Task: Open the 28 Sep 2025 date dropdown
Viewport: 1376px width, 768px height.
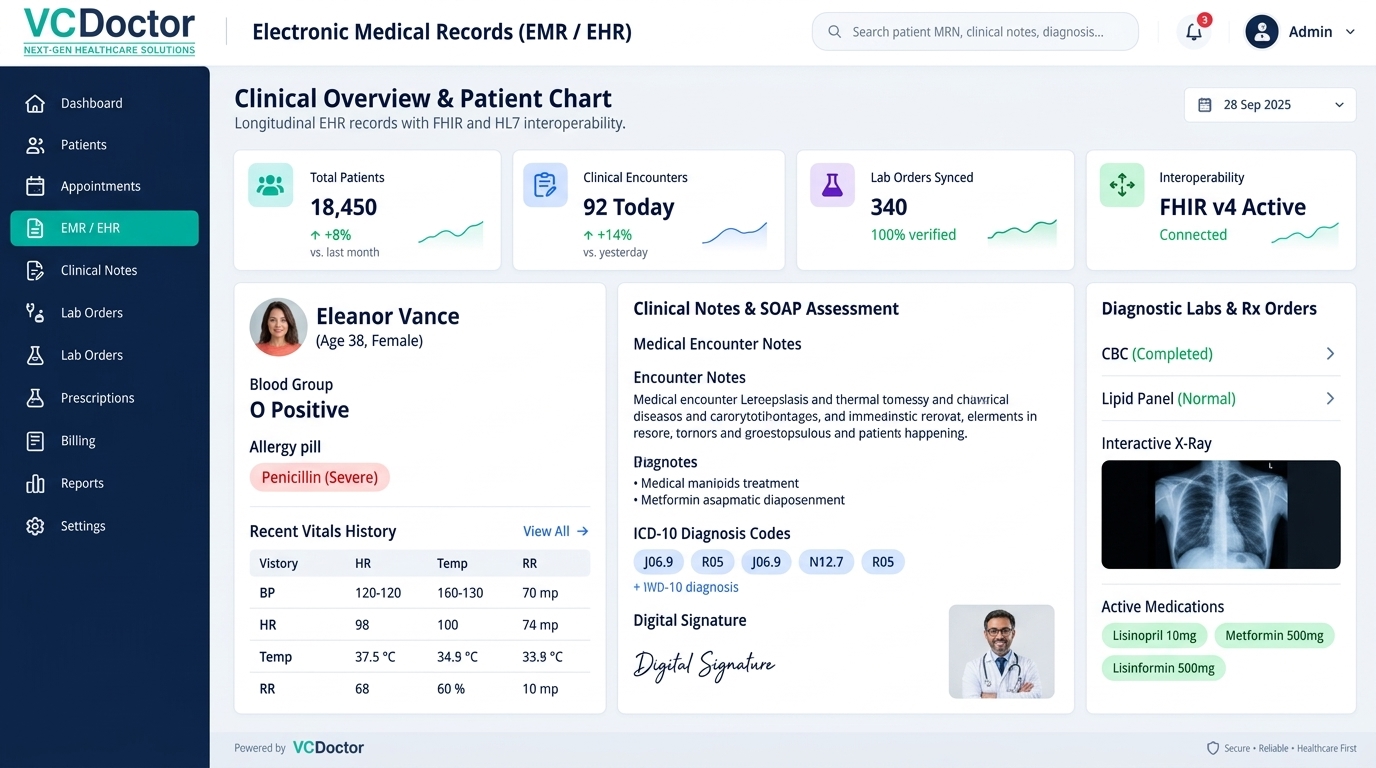Action: point(1270,105)
